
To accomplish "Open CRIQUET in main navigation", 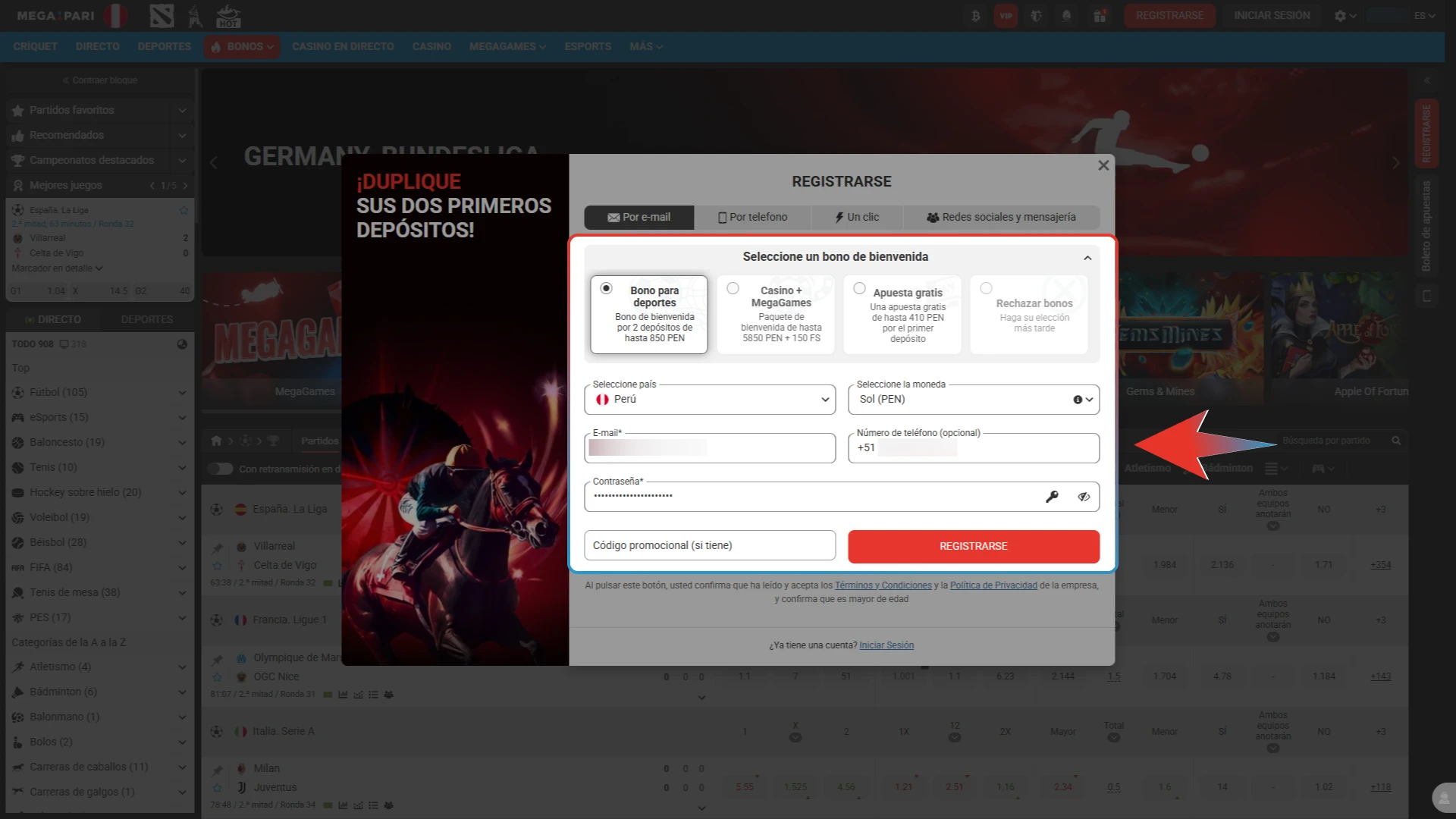I will click(35, 46).
